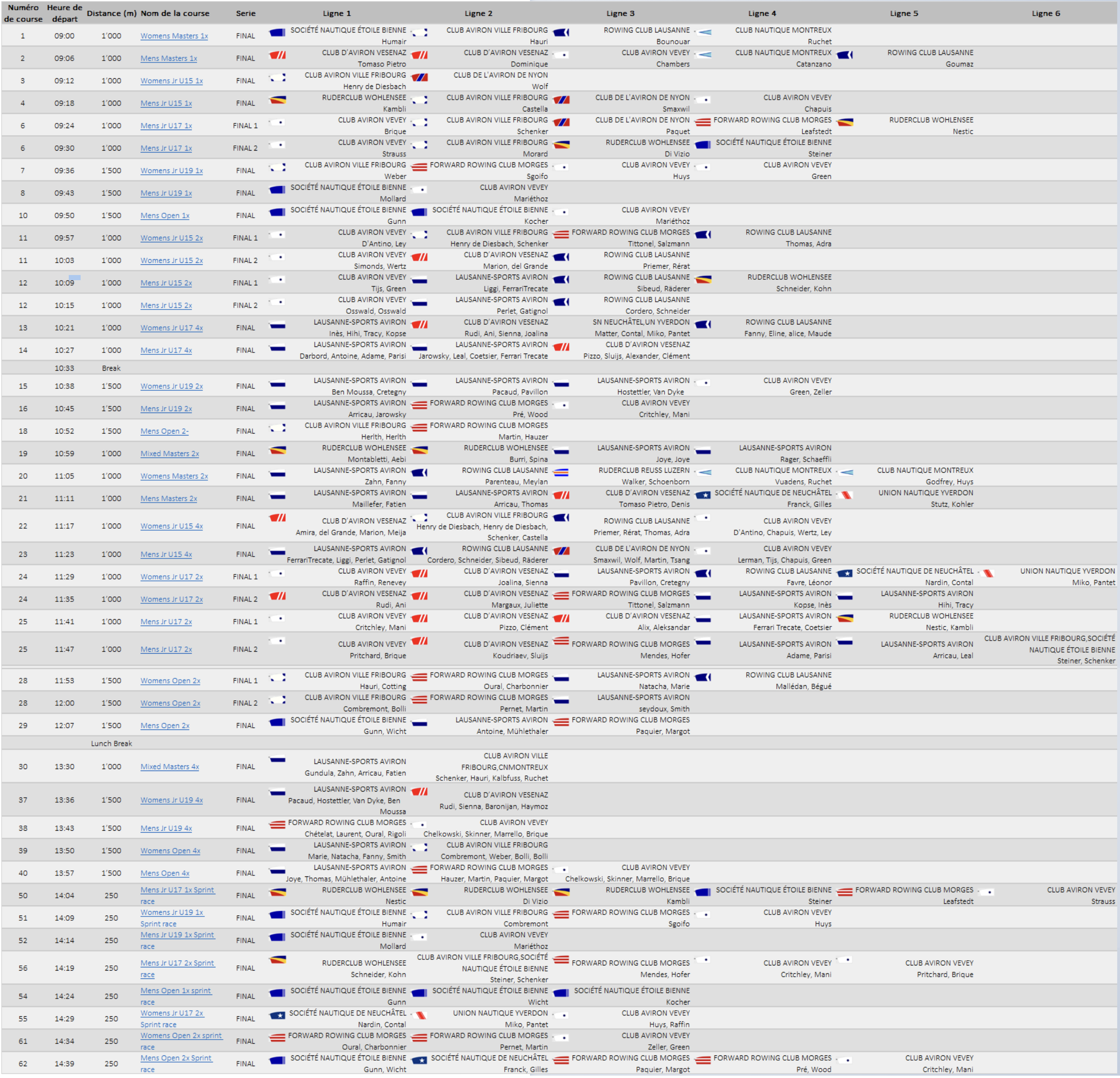The image size is (1120, 1078).
Task: Click the Forward Morges flag in race 7 Ligne 2
Action: 419,168
